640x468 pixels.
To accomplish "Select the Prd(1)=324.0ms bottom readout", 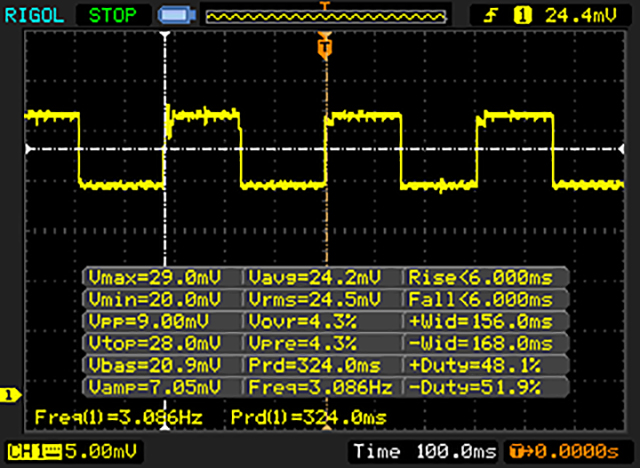I will pyautogui.click(x=308, y=415).
